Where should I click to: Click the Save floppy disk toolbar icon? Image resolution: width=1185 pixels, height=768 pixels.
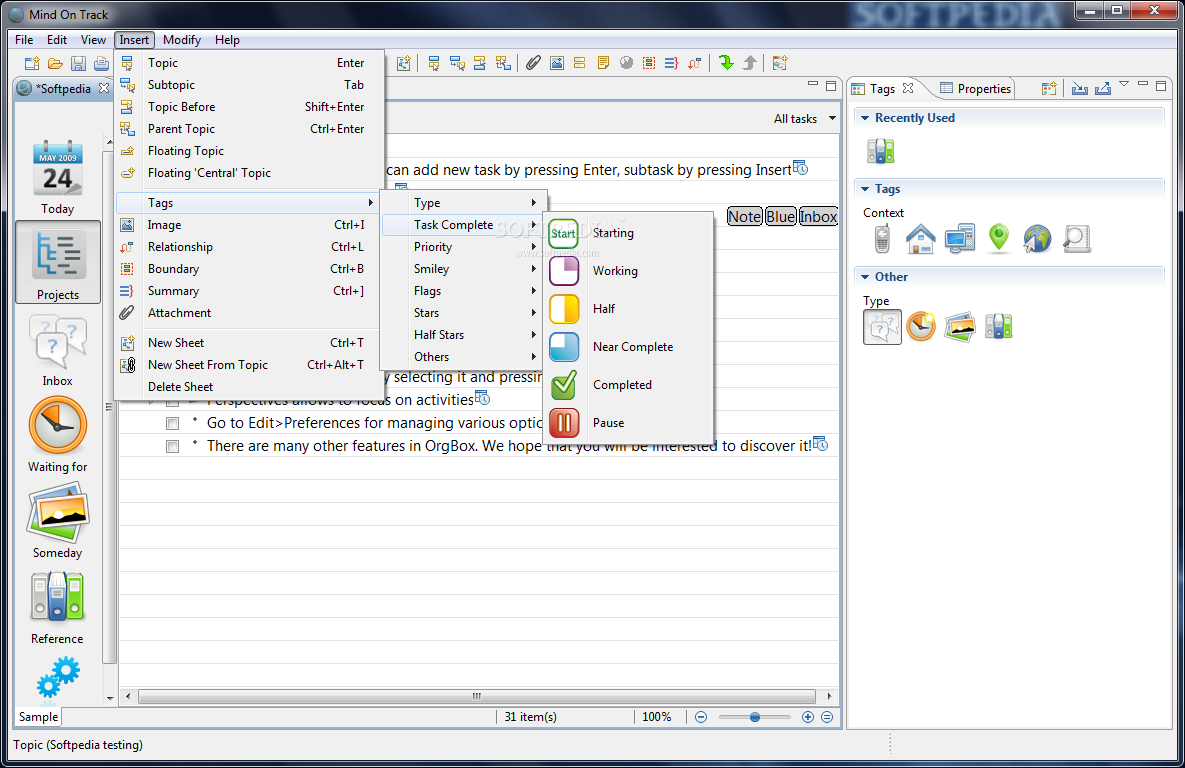click(x=78, y=63)
